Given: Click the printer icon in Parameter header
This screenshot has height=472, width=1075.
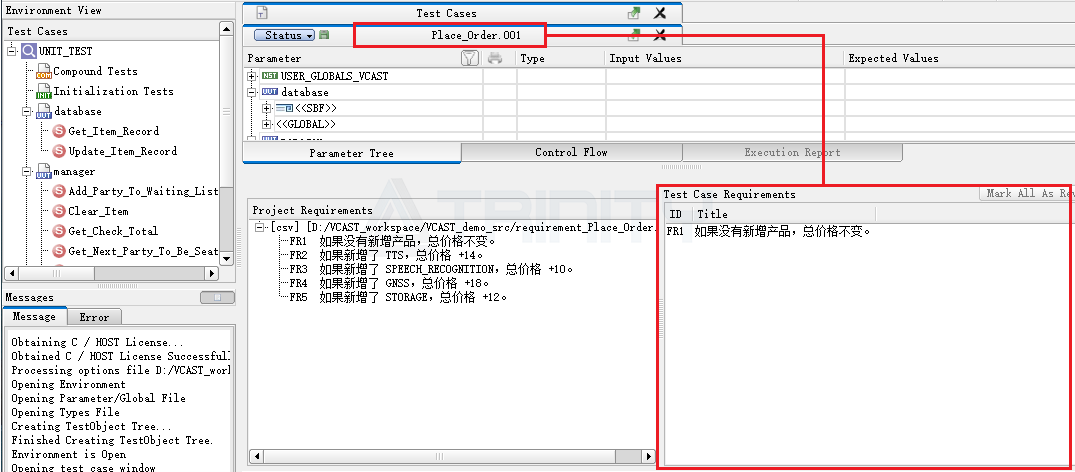Looking at the screenshot, I should (494, 59).
